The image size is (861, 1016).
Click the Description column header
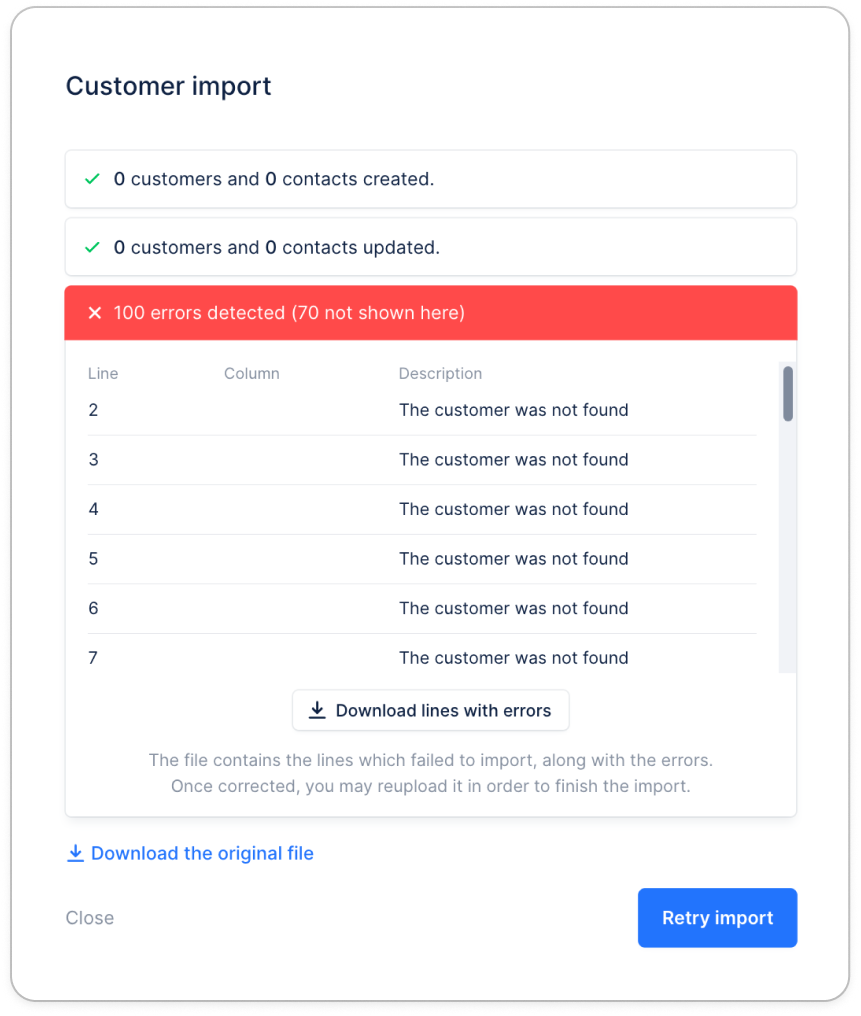click(x=440, y=373)
